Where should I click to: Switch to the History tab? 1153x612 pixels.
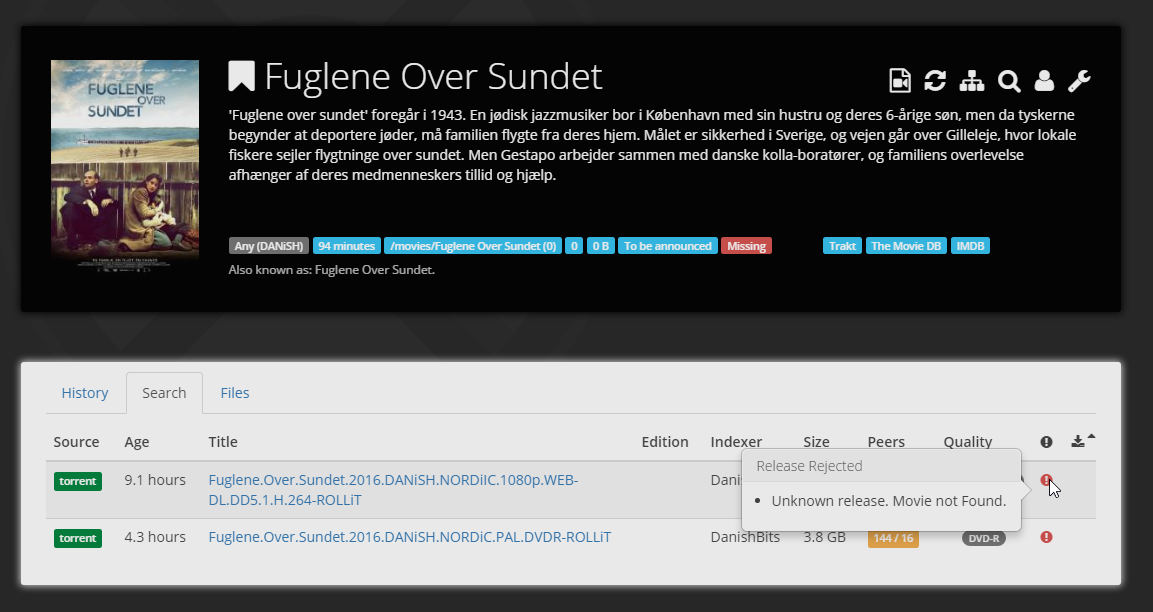tap(85, 393)
